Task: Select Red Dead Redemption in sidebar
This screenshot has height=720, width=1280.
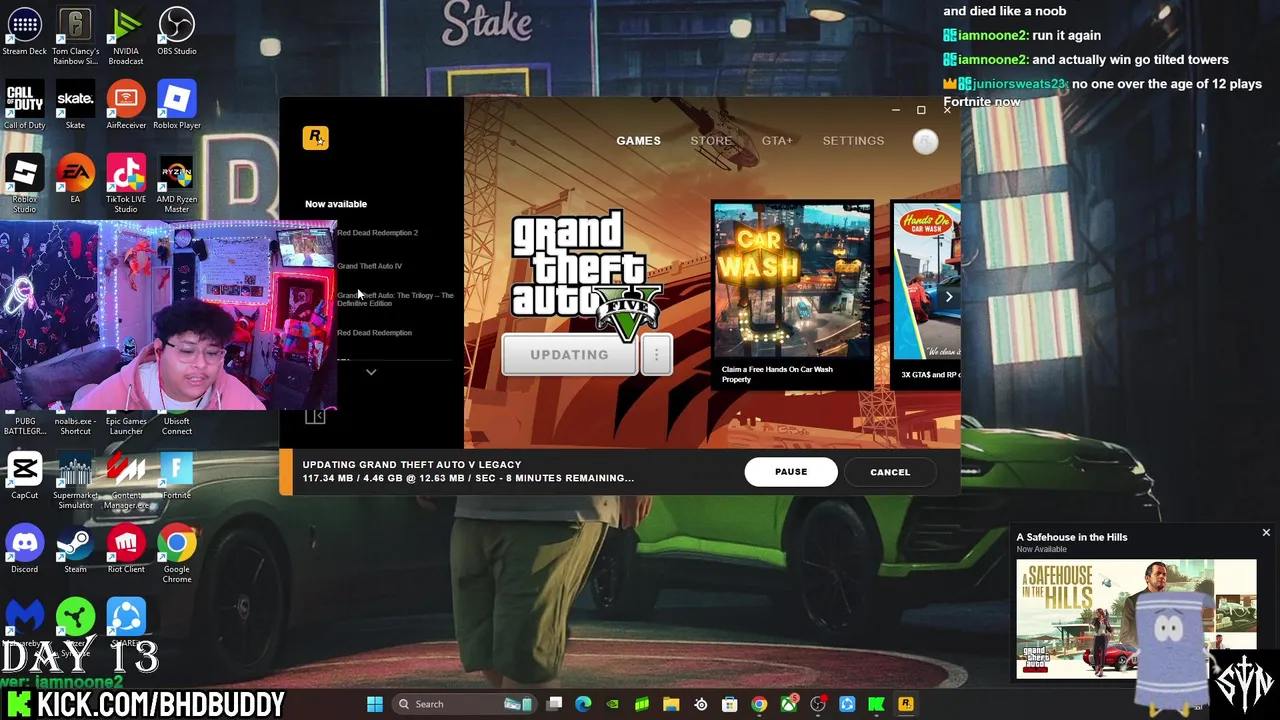Action: click(374, 333)
